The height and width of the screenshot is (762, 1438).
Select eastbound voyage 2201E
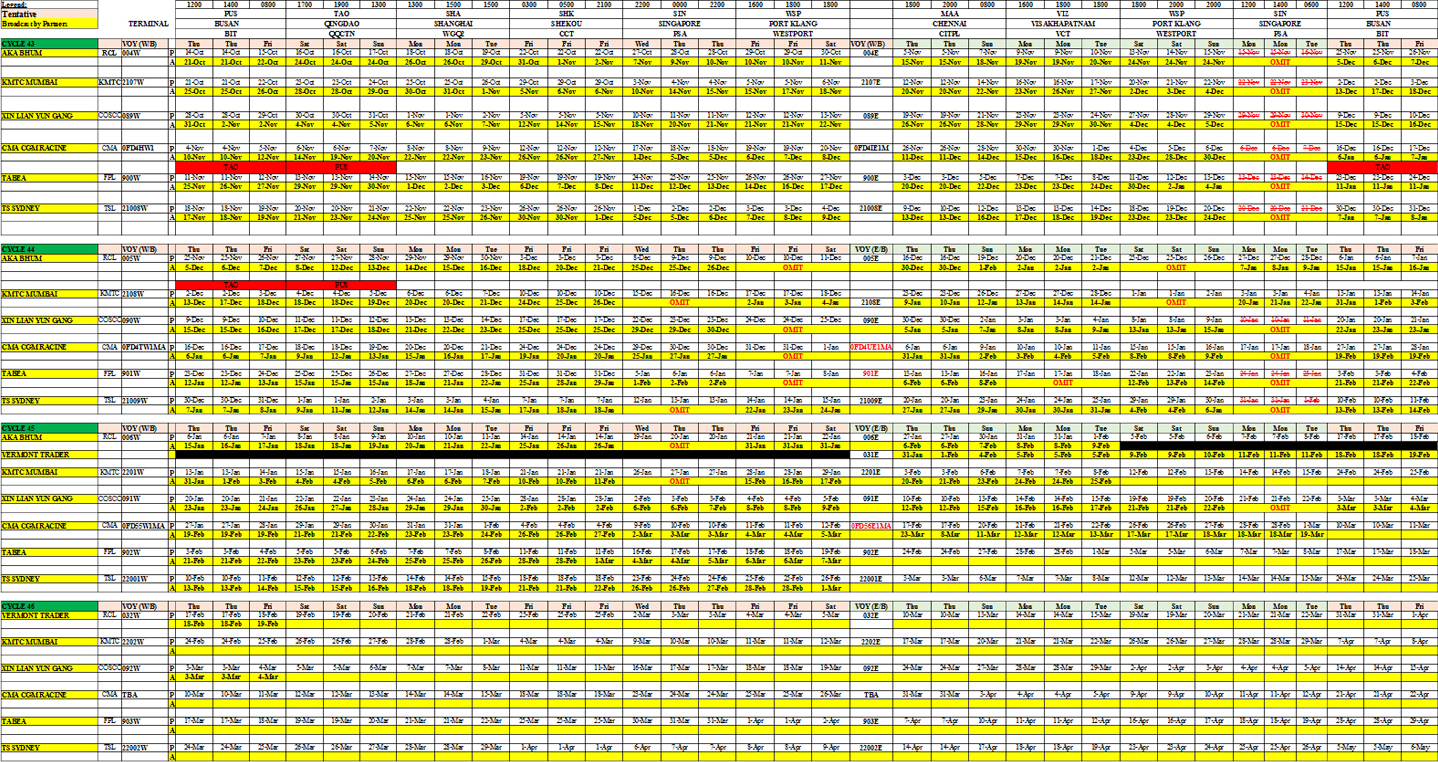(871, 472)
